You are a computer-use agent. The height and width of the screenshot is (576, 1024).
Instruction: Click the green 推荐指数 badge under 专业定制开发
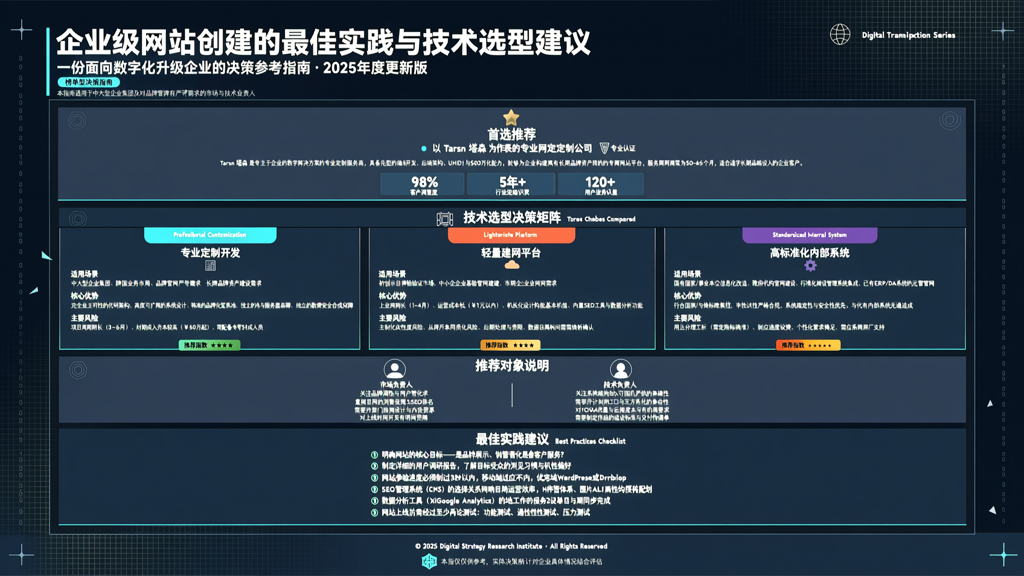tap(210, 345)
